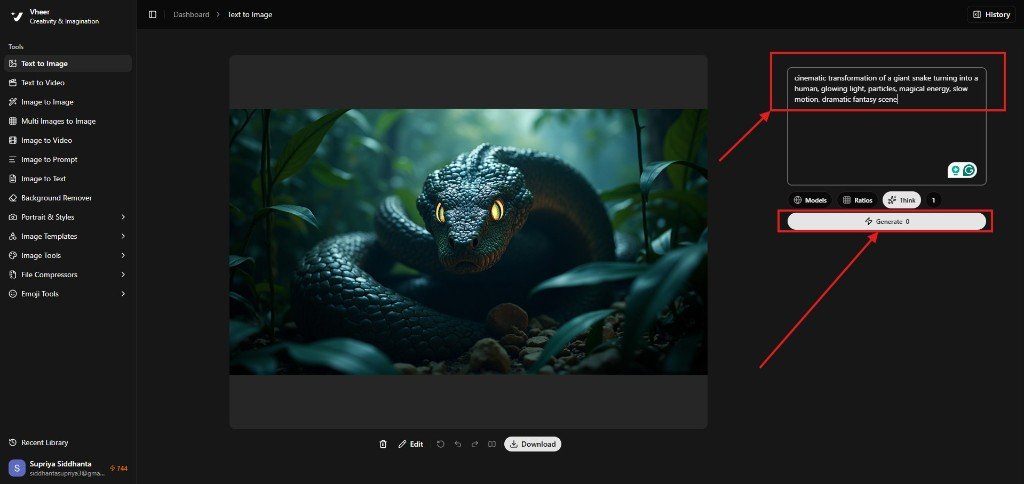
Task: Toggle the sidebar panel icon
Action: pos(153,14)
